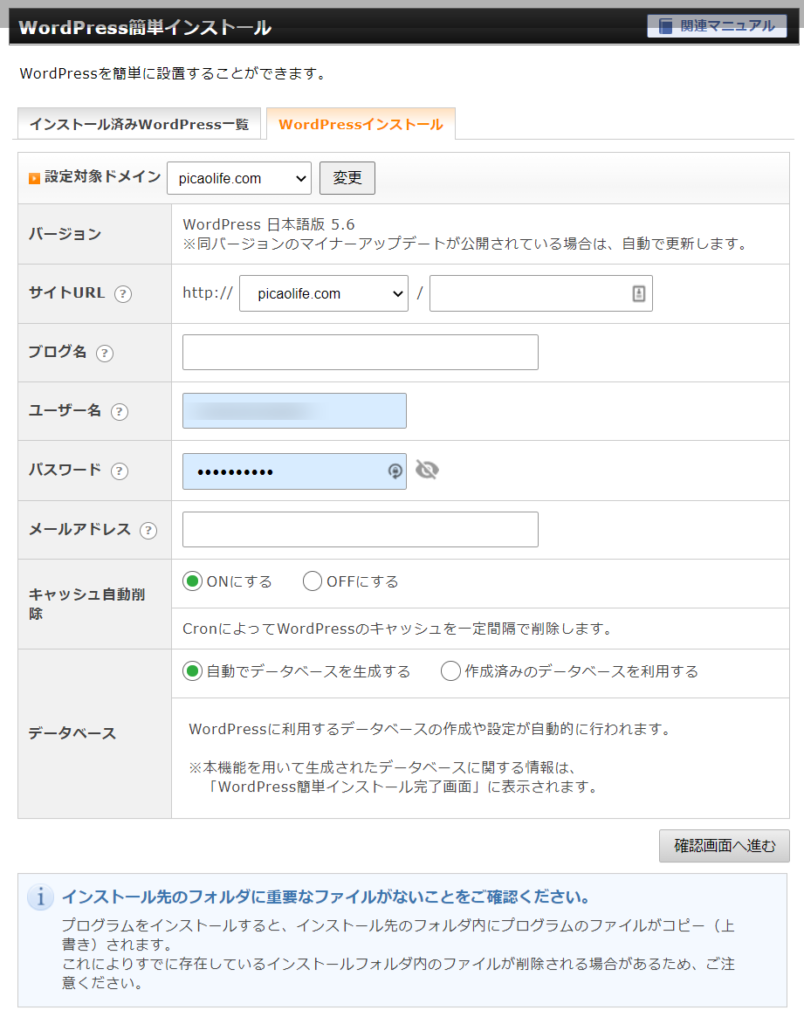Click the autofill icon in URL path field
The image size is (804, 1024).
pos(639,294)
